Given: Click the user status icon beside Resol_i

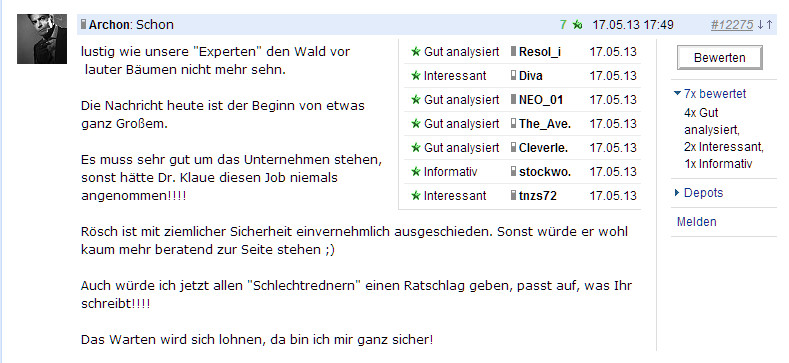Looking at the screenshot, I should point(513,51).
